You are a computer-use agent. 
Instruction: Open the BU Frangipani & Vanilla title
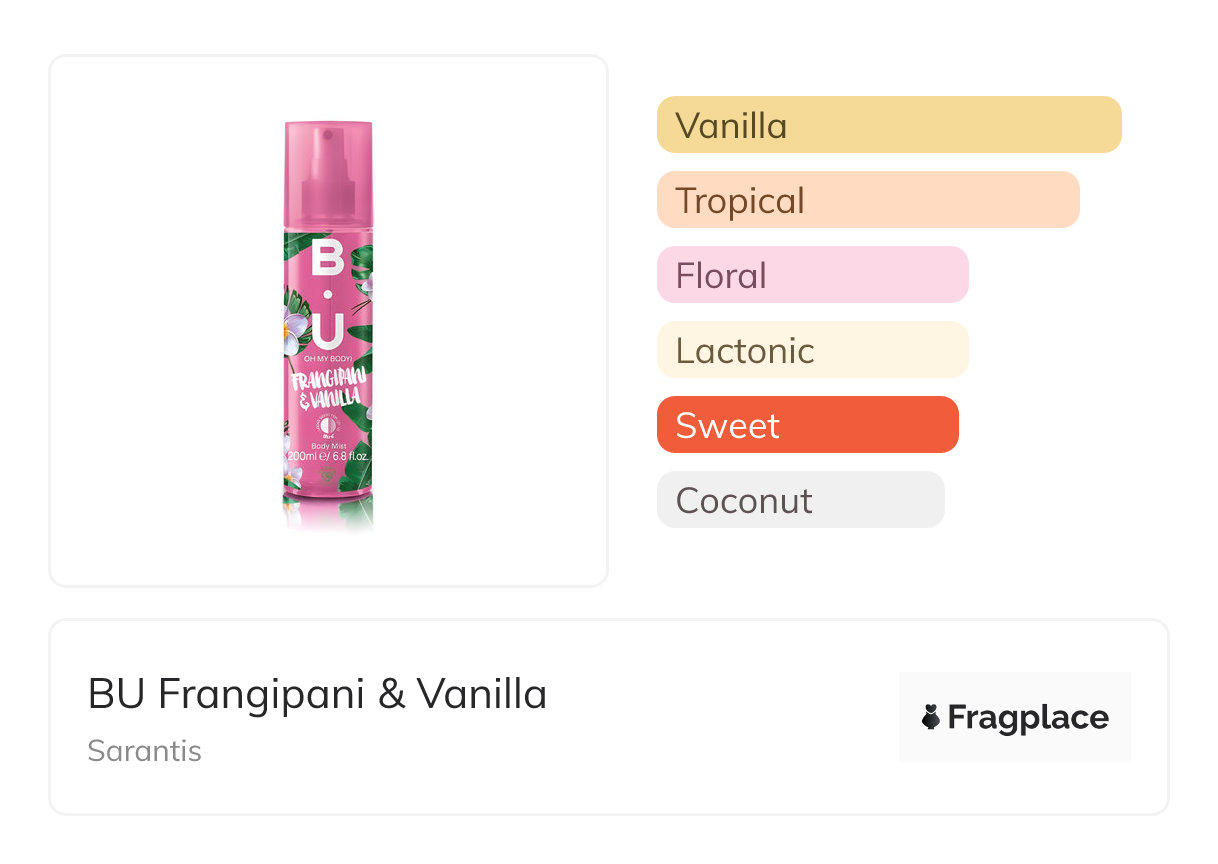click(x=317, y=694)
